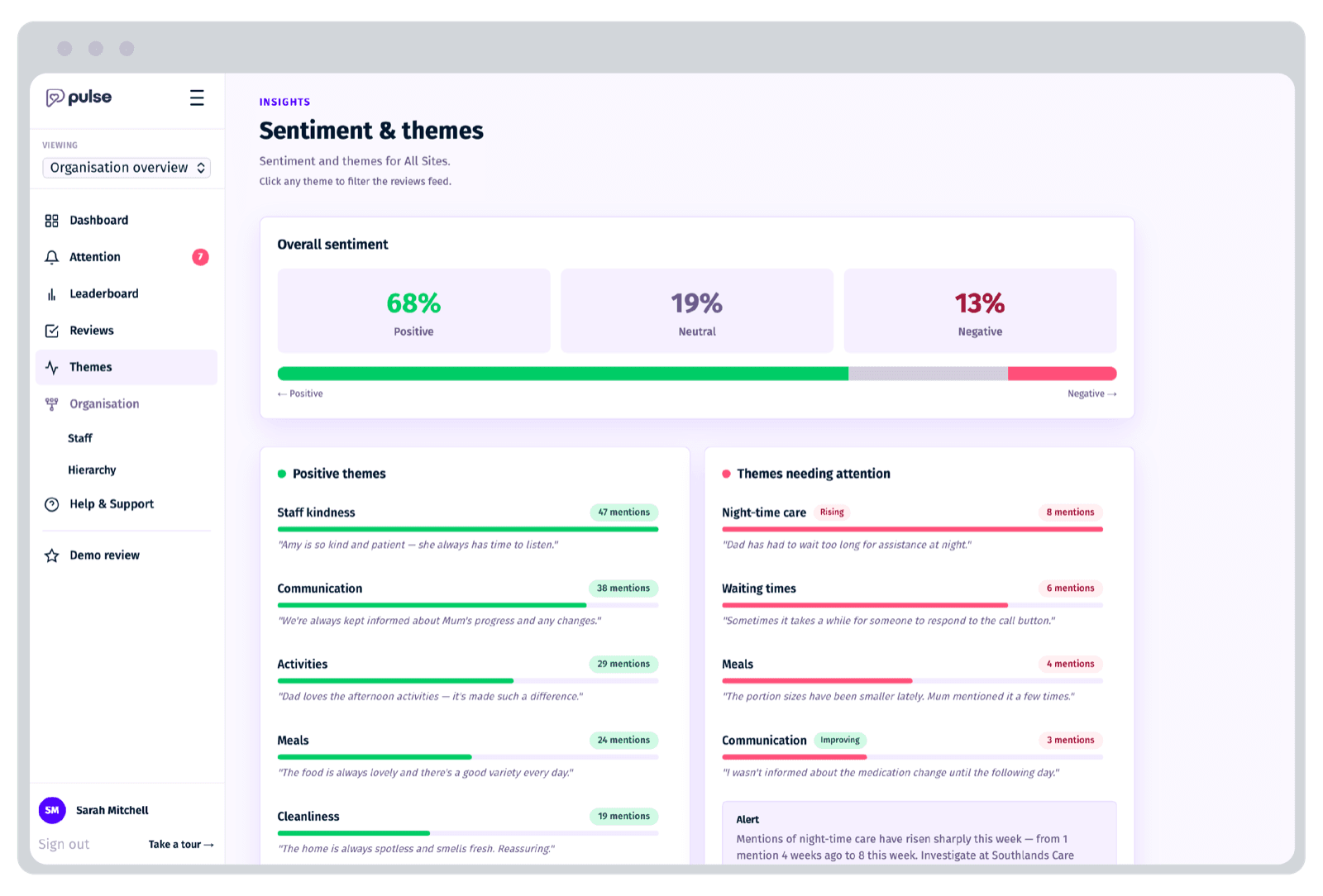Click the Alert box heading
1323x896 pixels.
pos(747,820)
